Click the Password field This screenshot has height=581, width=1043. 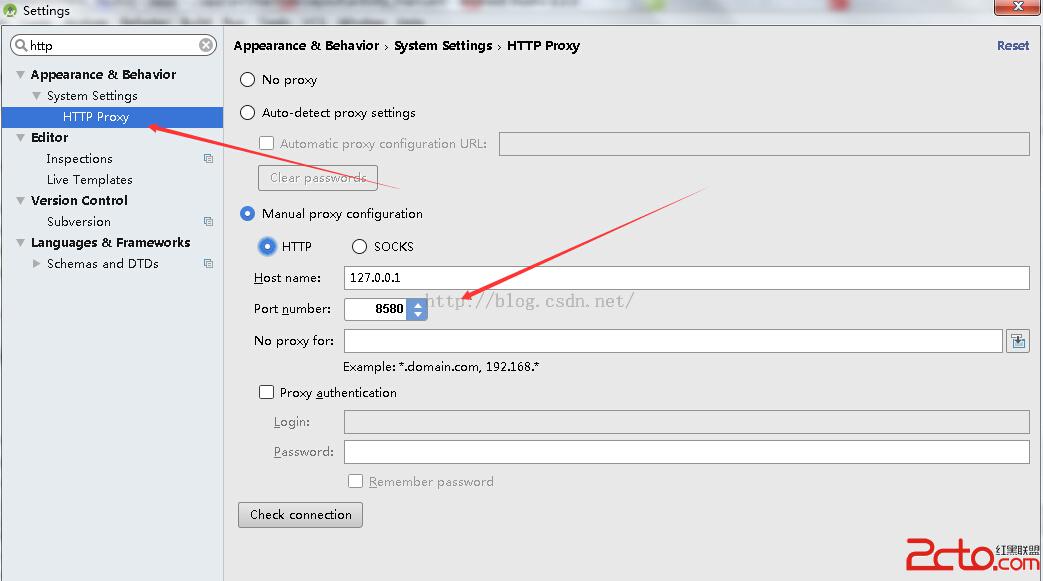point(686,452)
